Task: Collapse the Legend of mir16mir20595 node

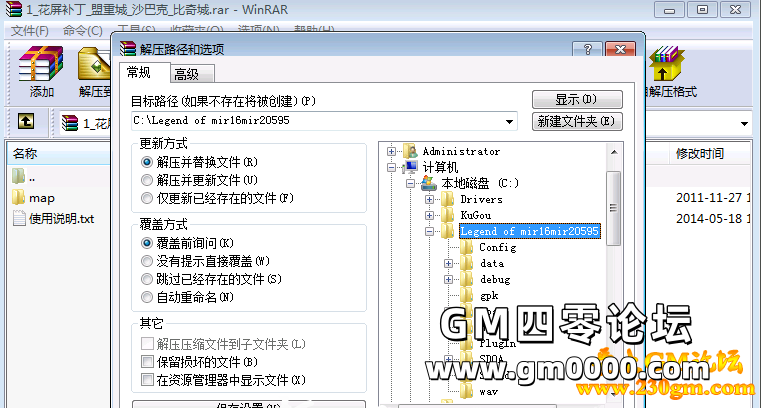Action: [x=429, y=231]
